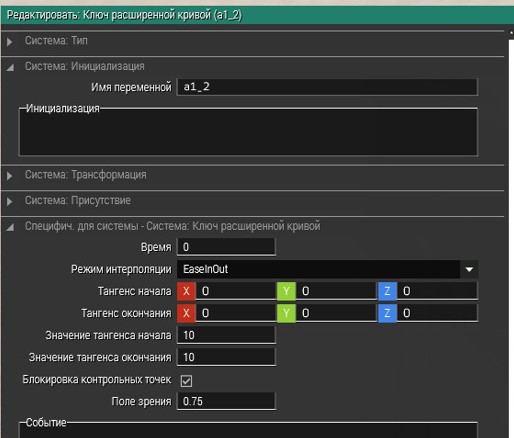Click the Z field of Тангенс окончания
Image resolution: width=514 pixels, height=438 pixels.
437,313
